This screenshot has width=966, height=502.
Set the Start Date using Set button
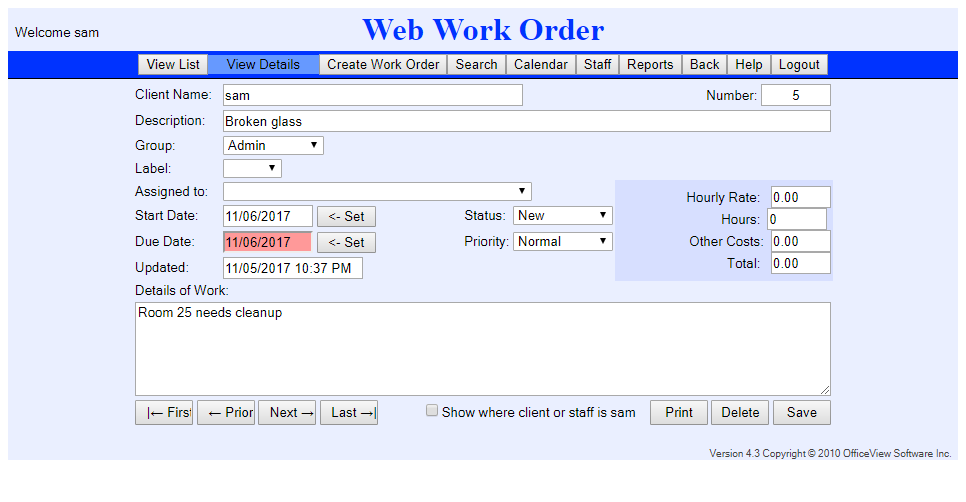click(x=346, y=216)
